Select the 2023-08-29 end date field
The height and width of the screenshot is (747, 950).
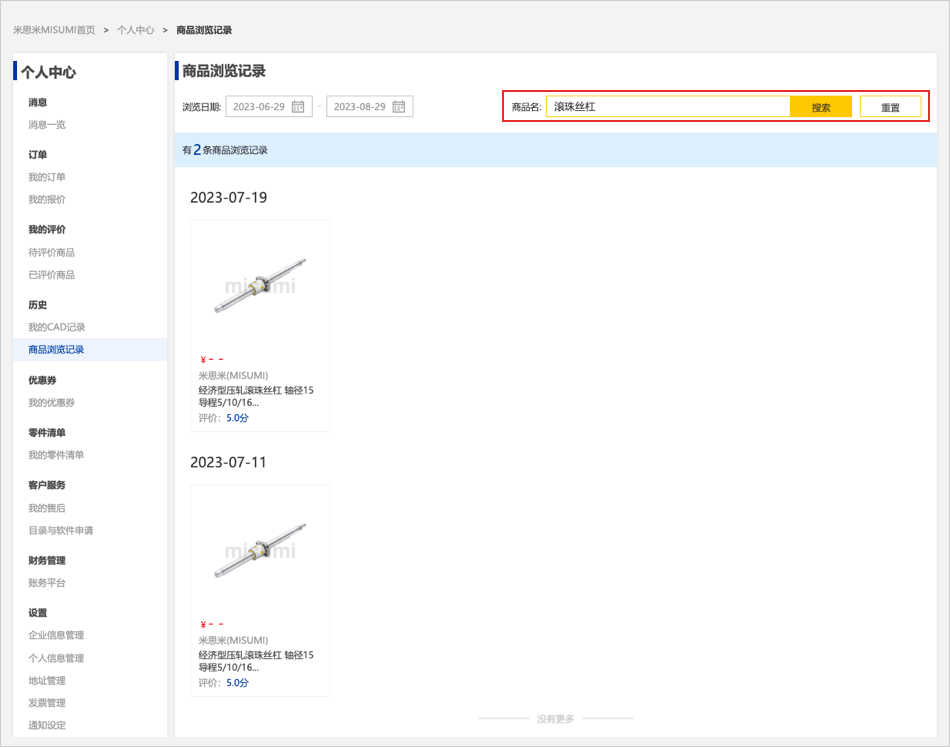tap(360, 107)
